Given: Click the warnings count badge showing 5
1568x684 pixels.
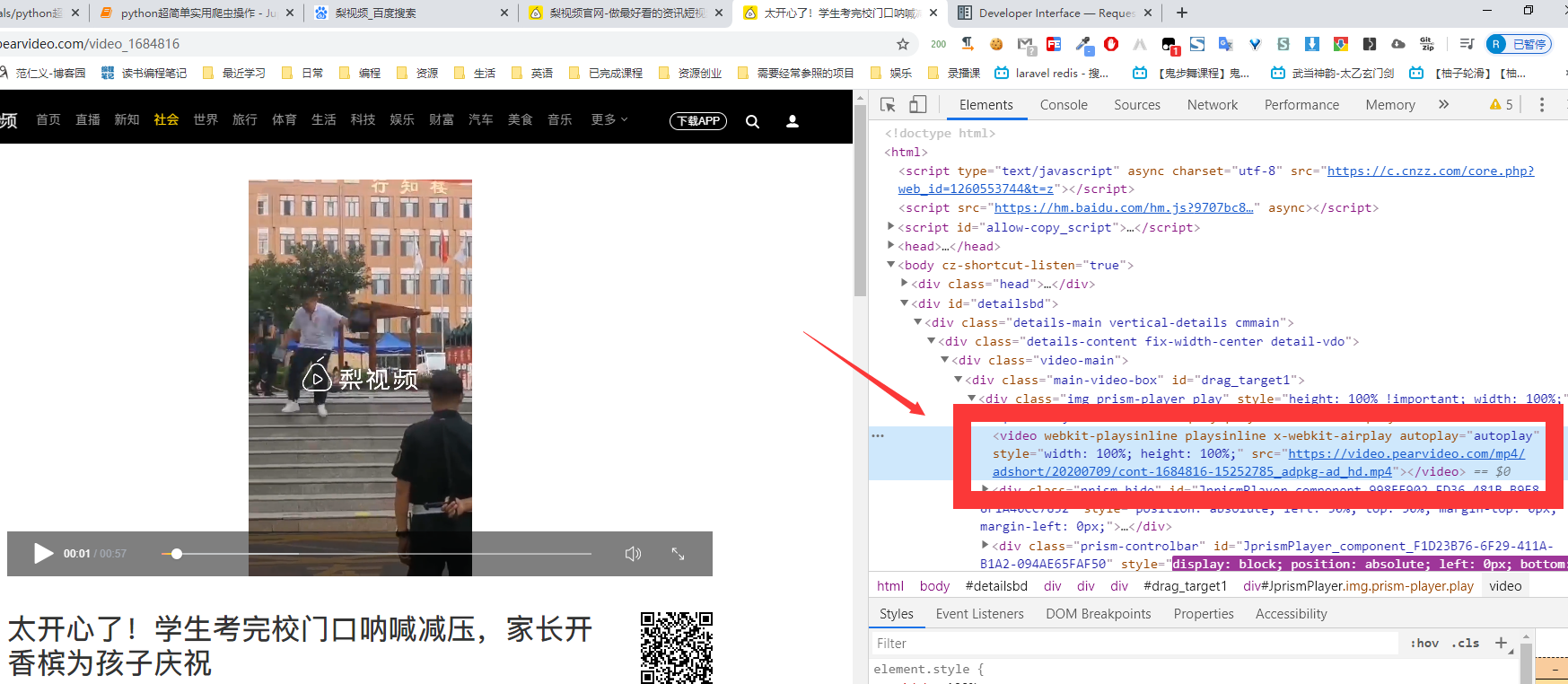Looking at the screenshot, I should point(1502,105).
